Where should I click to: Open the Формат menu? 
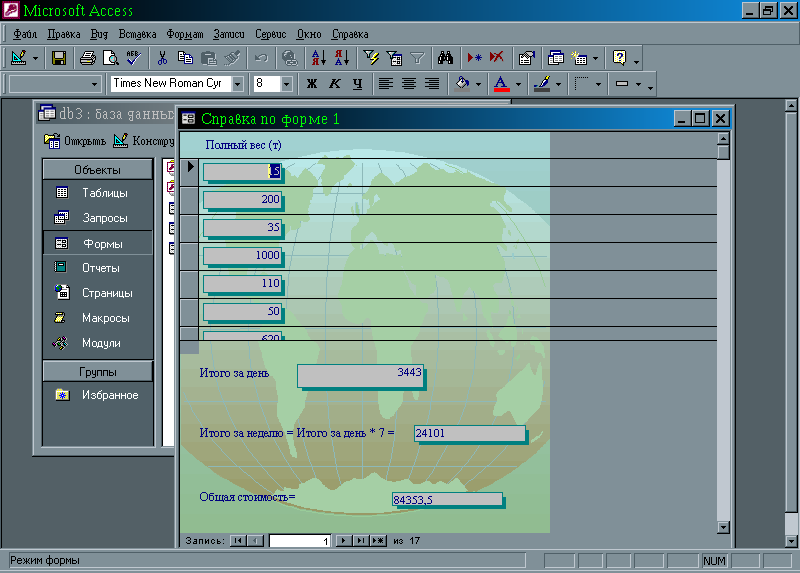click(x=184, y=33)
